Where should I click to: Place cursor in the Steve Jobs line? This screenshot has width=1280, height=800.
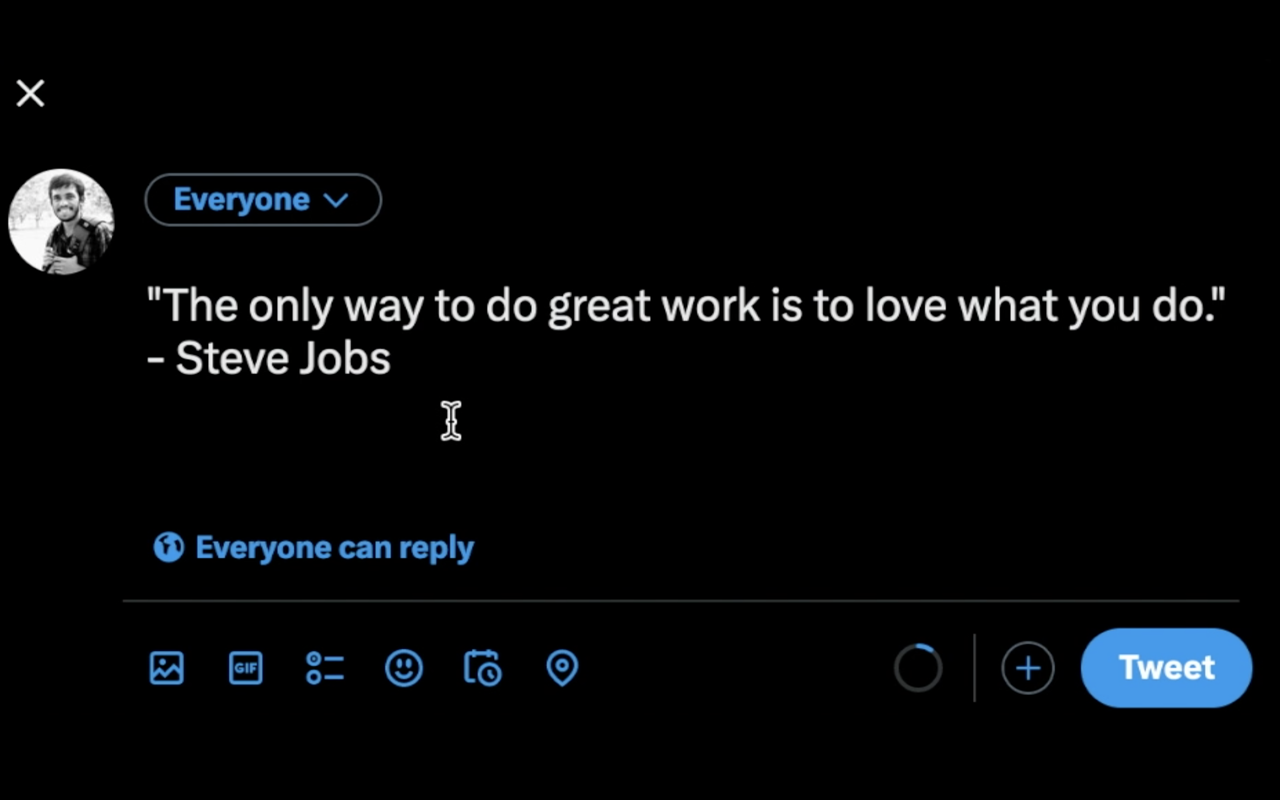pos(270,359)
